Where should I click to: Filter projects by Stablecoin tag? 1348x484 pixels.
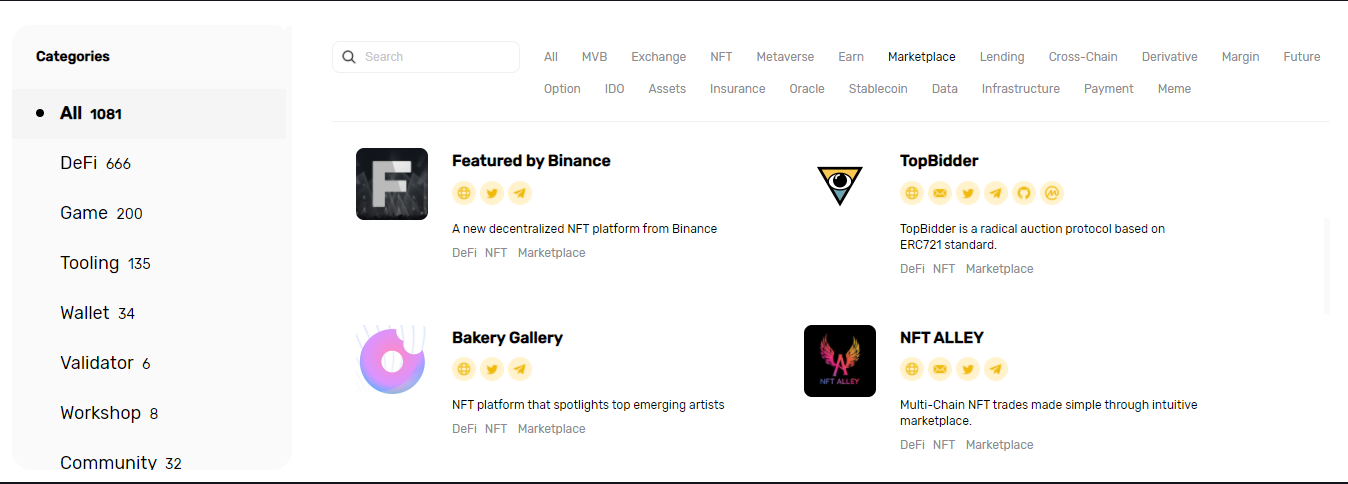pos(878,89)
